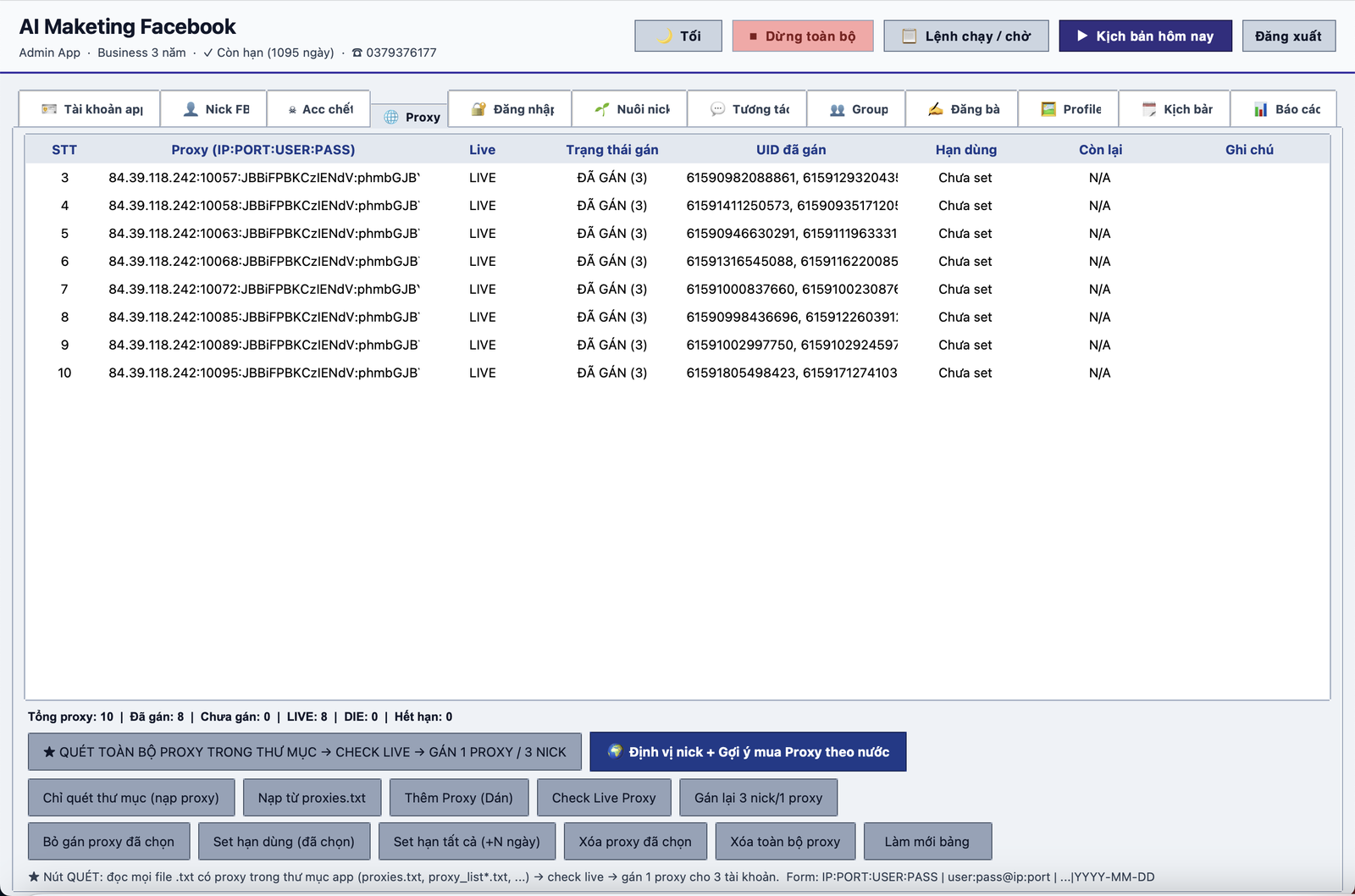Click Bỏ gán proxy đã chọn
Viewport: 1355px width, 896px height.
[109, 842]
